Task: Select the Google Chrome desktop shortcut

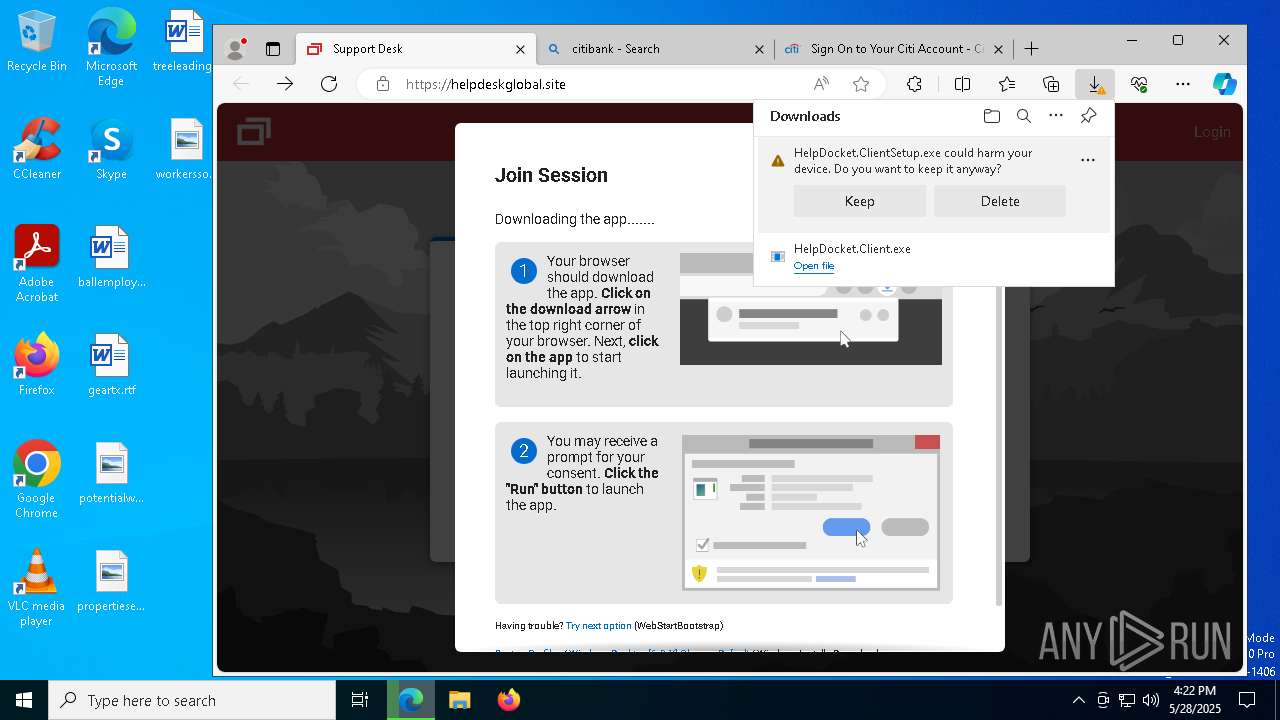Action: [x=37, y=479]
